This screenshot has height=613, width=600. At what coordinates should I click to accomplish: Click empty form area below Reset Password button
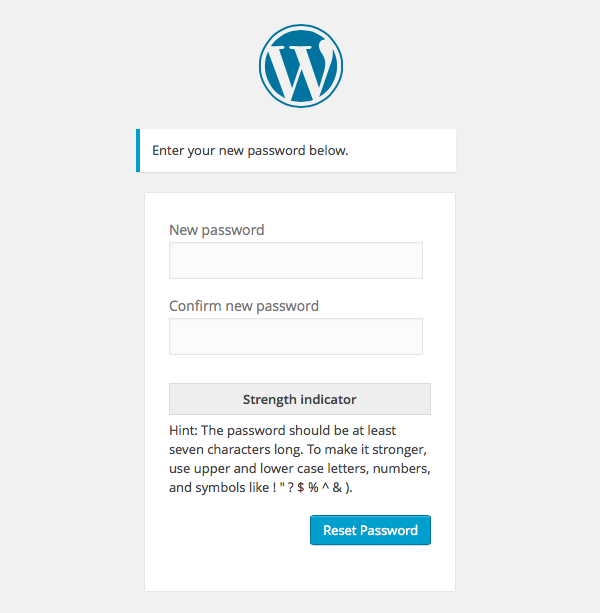point(300,570)
